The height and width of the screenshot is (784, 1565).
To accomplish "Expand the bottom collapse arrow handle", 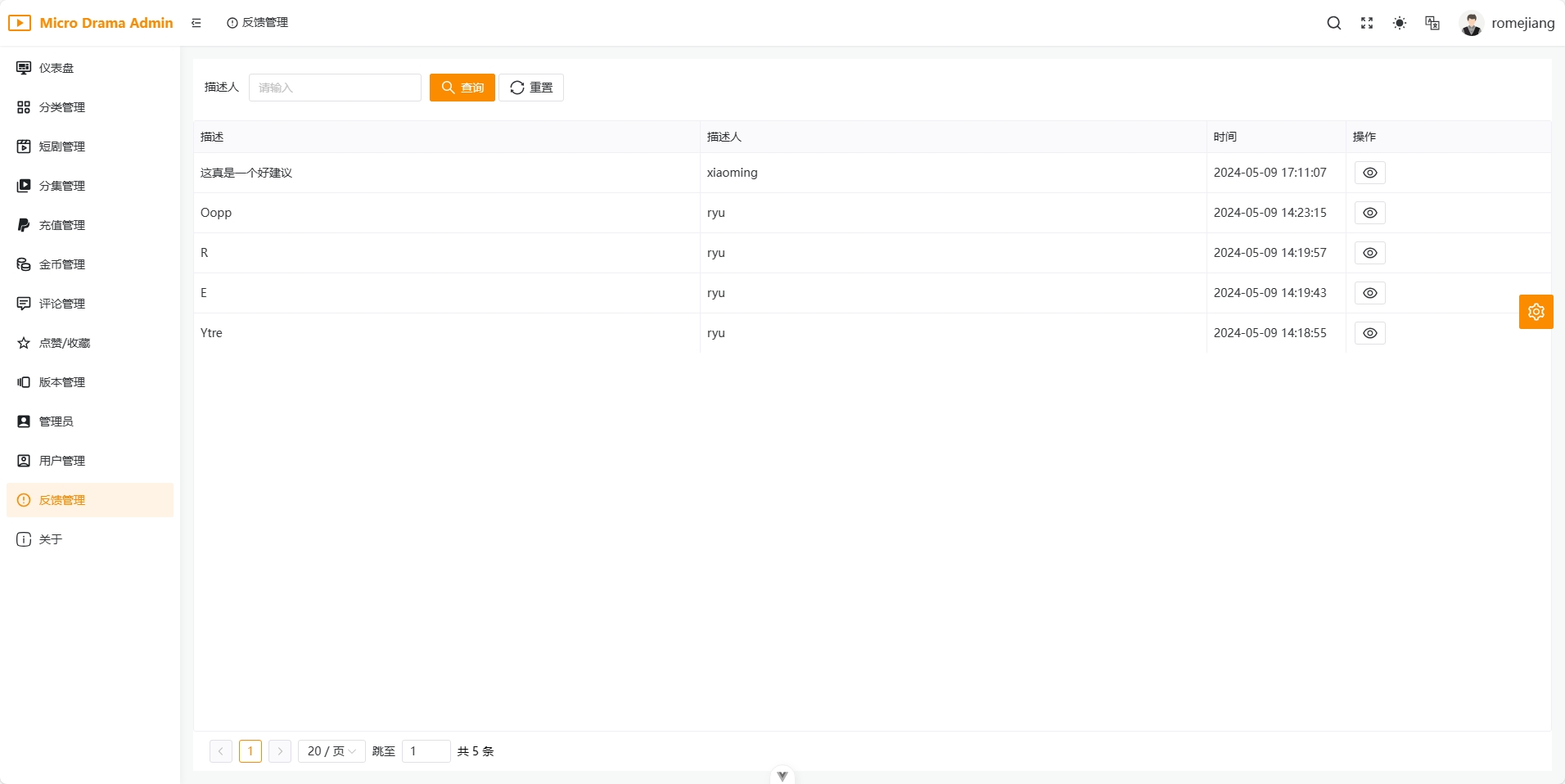I will 782,776.
